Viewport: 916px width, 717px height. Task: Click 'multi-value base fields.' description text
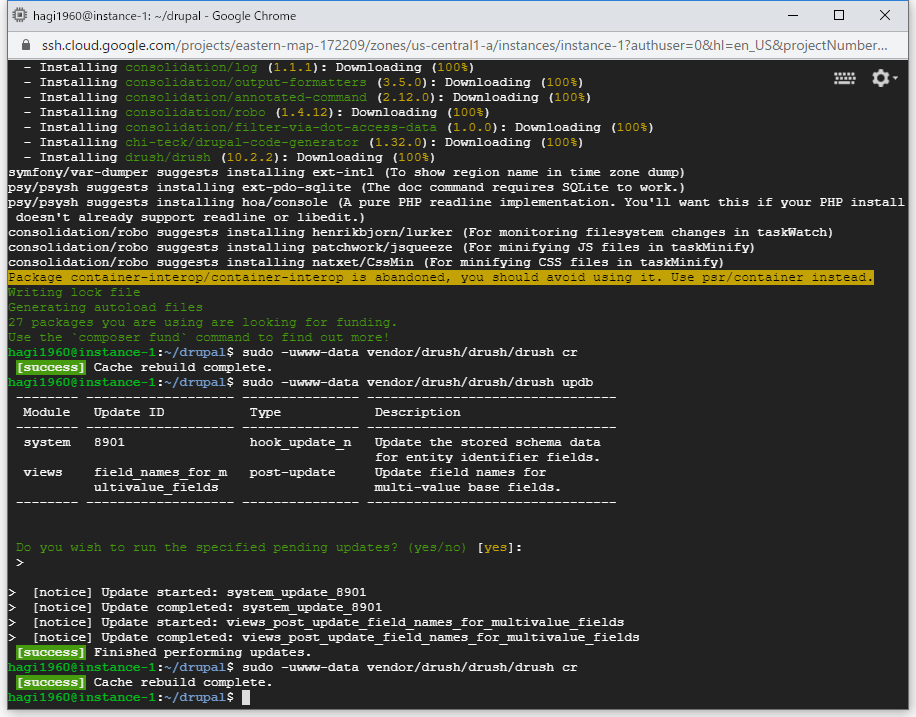(467, 487)
